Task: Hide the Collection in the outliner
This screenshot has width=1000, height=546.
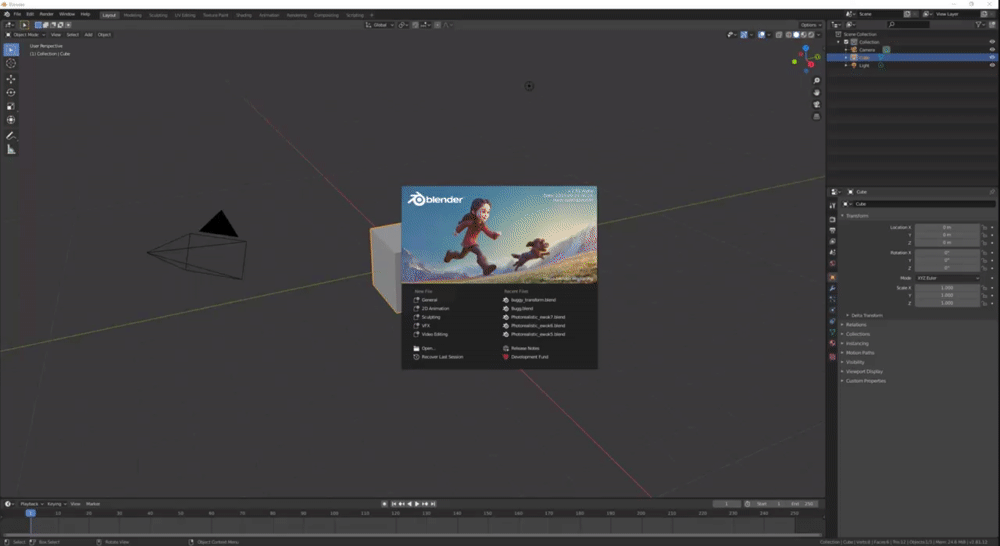Action: pyautogui.click(x=992, y=42)
